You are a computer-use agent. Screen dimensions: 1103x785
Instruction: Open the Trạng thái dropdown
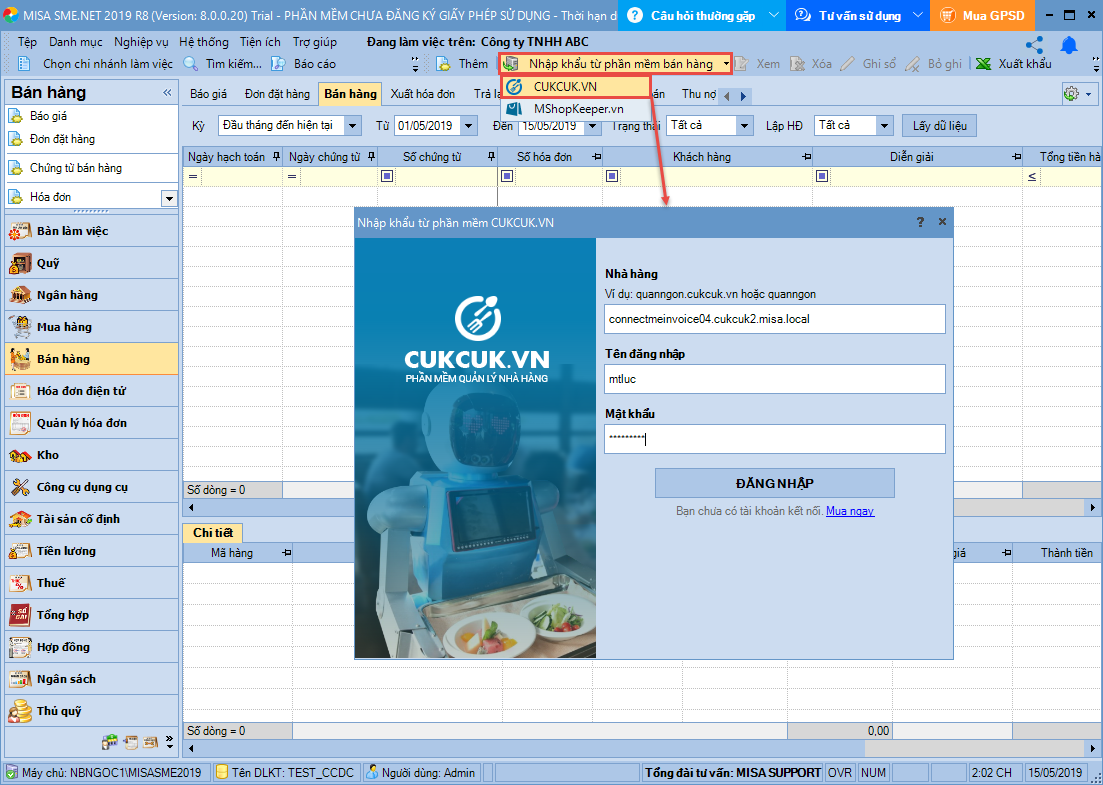point(745,126)
